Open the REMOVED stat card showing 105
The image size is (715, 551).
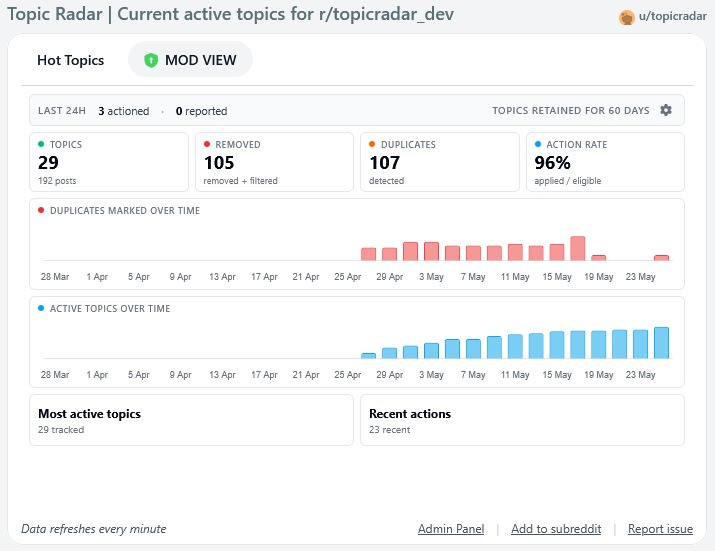click(275, 162)
